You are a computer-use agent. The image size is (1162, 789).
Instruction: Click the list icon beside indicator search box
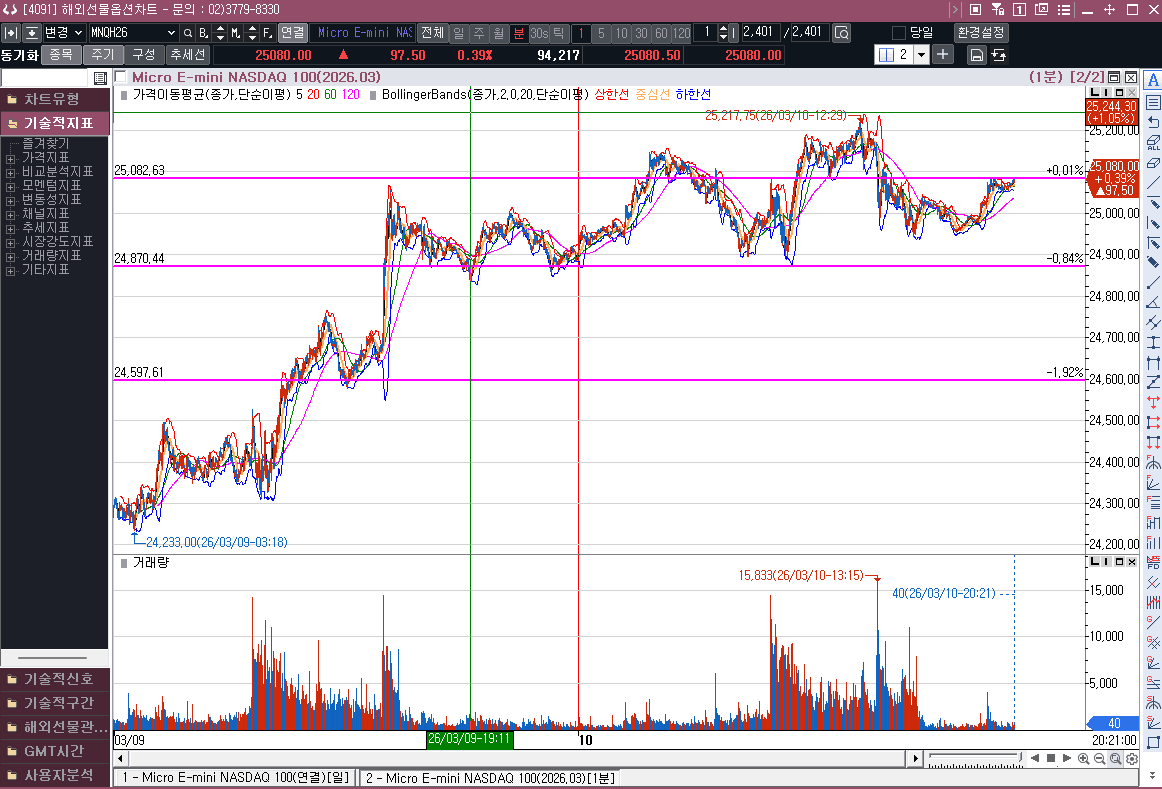click(100, 78)
